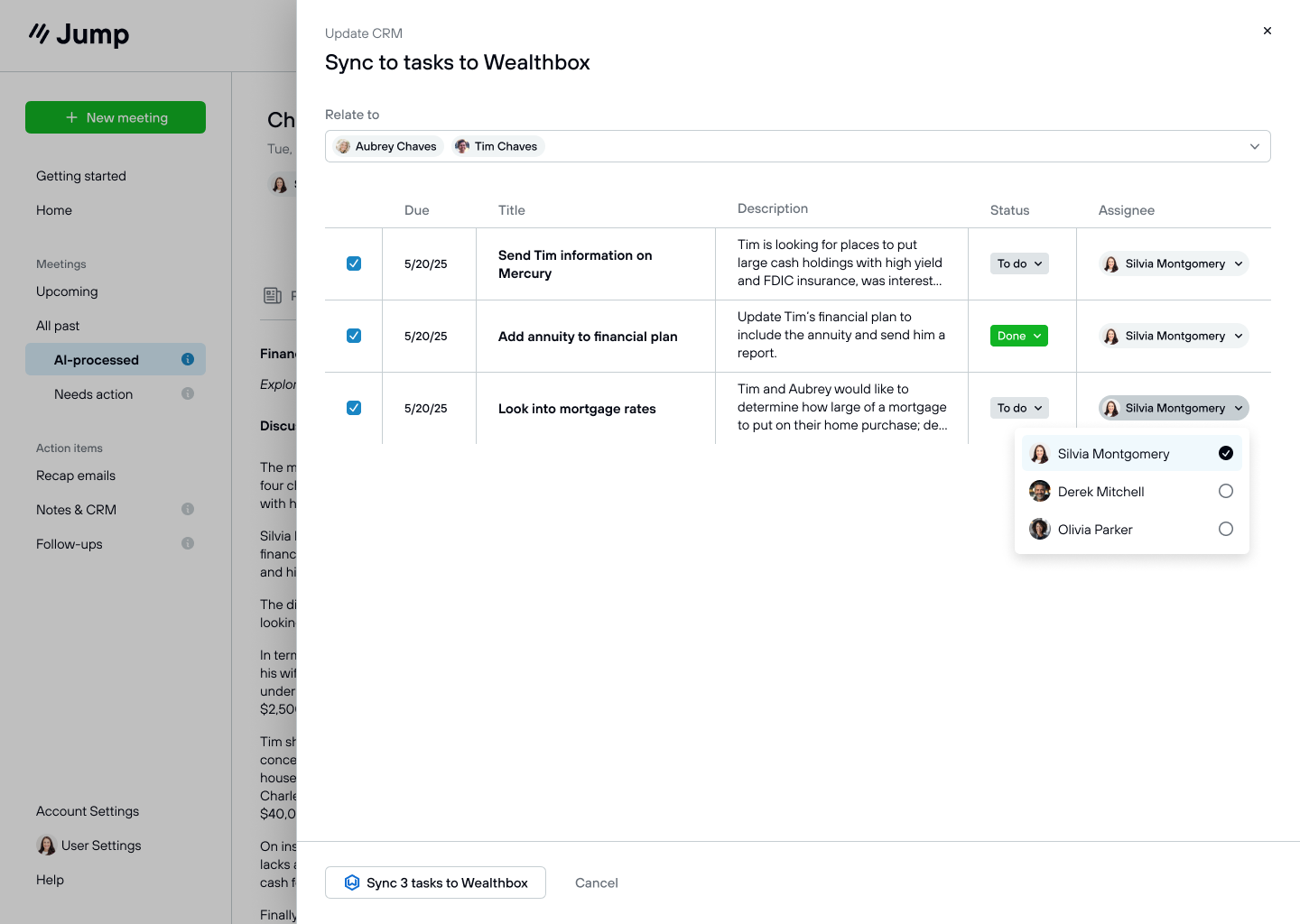Viewport: 1300px width, 924px height.
Task: Click the Jump logo
Action: pos(79,34)
